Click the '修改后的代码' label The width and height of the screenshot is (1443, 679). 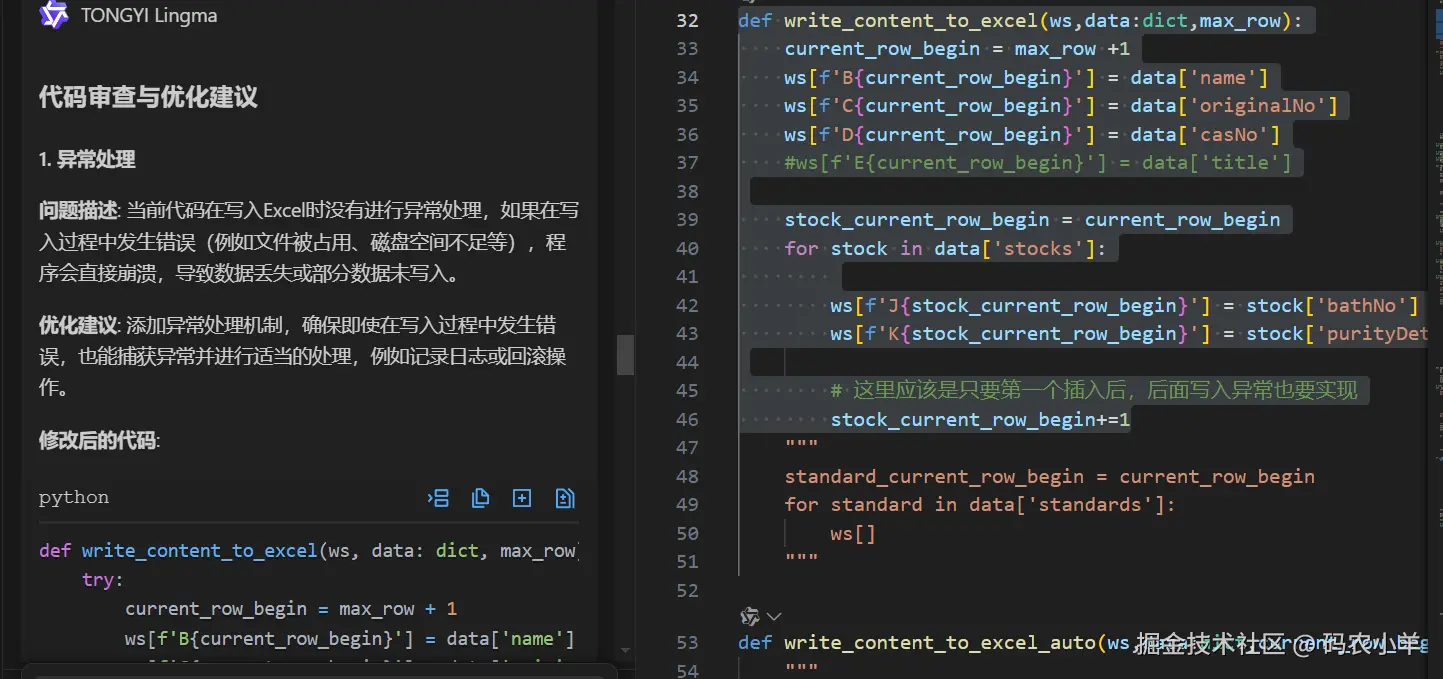pos(97,440)
